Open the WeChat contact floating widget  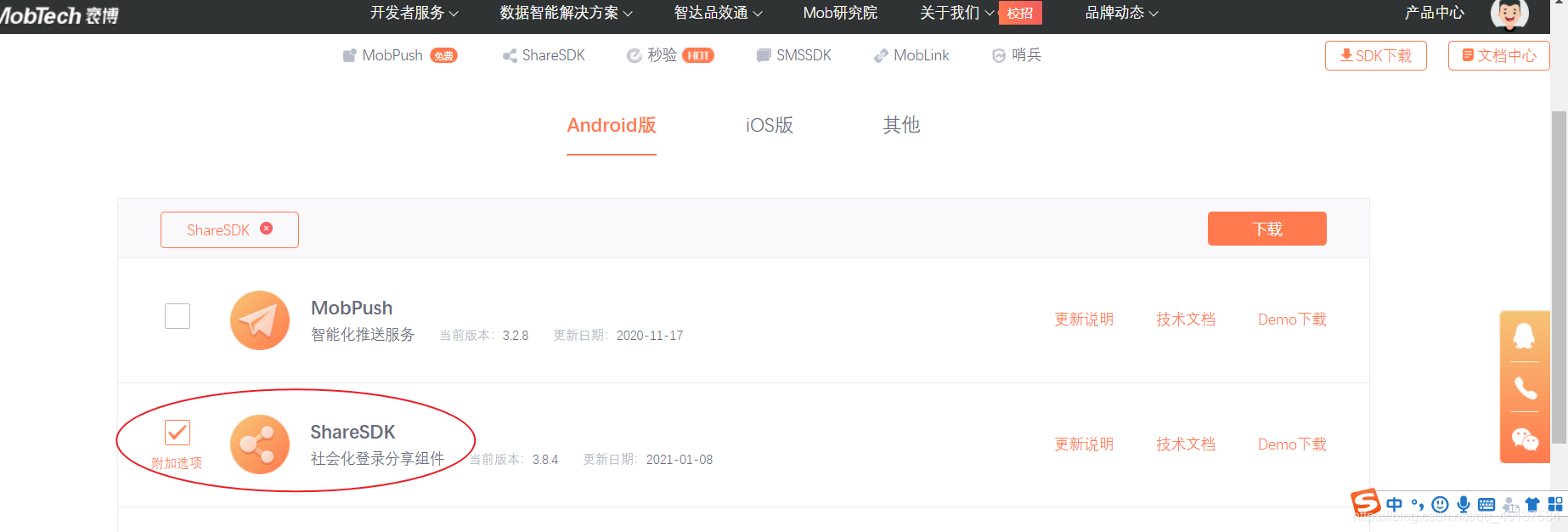(x=1525, y=439)
